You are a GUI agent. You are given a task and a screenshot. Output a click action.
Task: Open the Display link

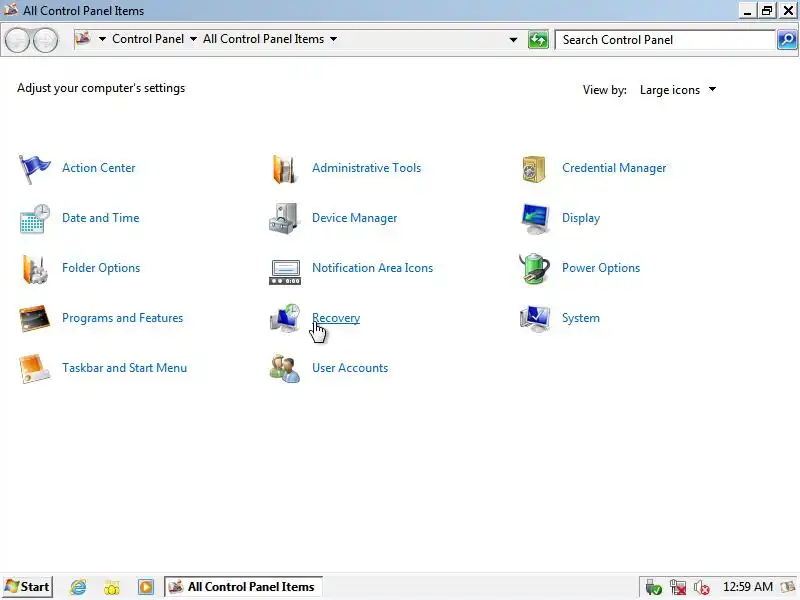[581, 218]
